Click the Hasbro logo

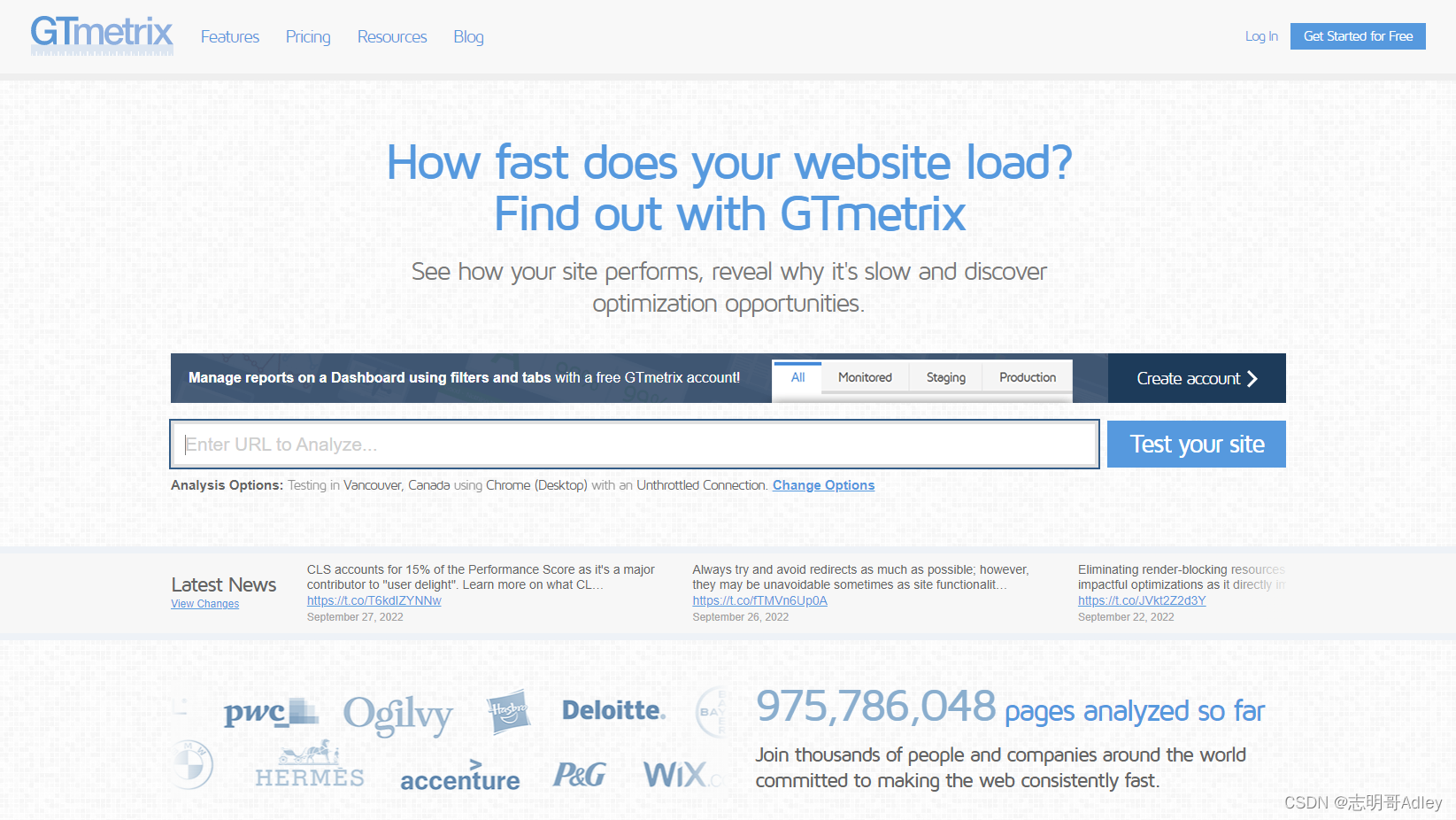[x=508, y=711]
